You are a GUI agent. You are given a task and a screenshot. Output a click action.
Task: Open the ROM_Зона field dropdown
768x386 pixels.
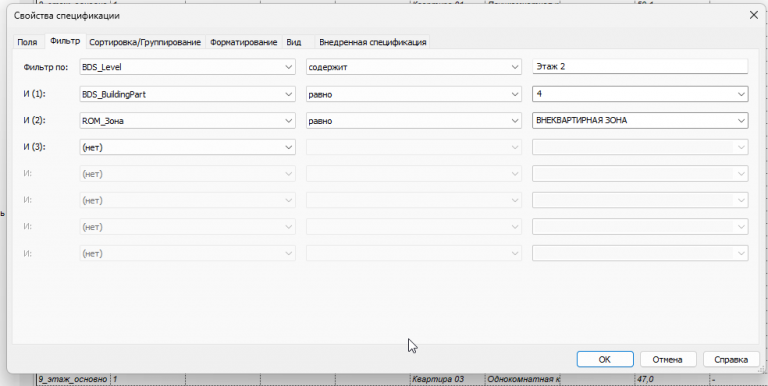pos(188,121)
